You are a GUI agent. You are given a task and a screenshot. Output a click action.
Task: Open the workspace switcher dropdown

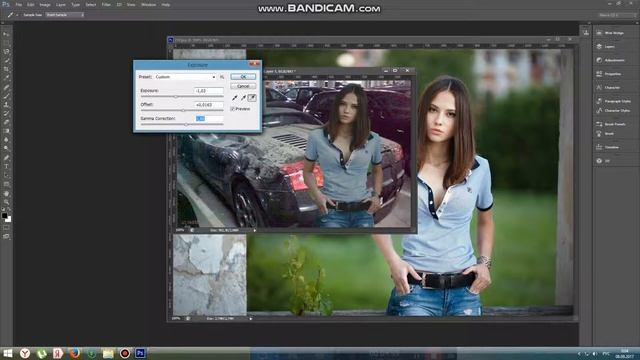click(617, 15)
